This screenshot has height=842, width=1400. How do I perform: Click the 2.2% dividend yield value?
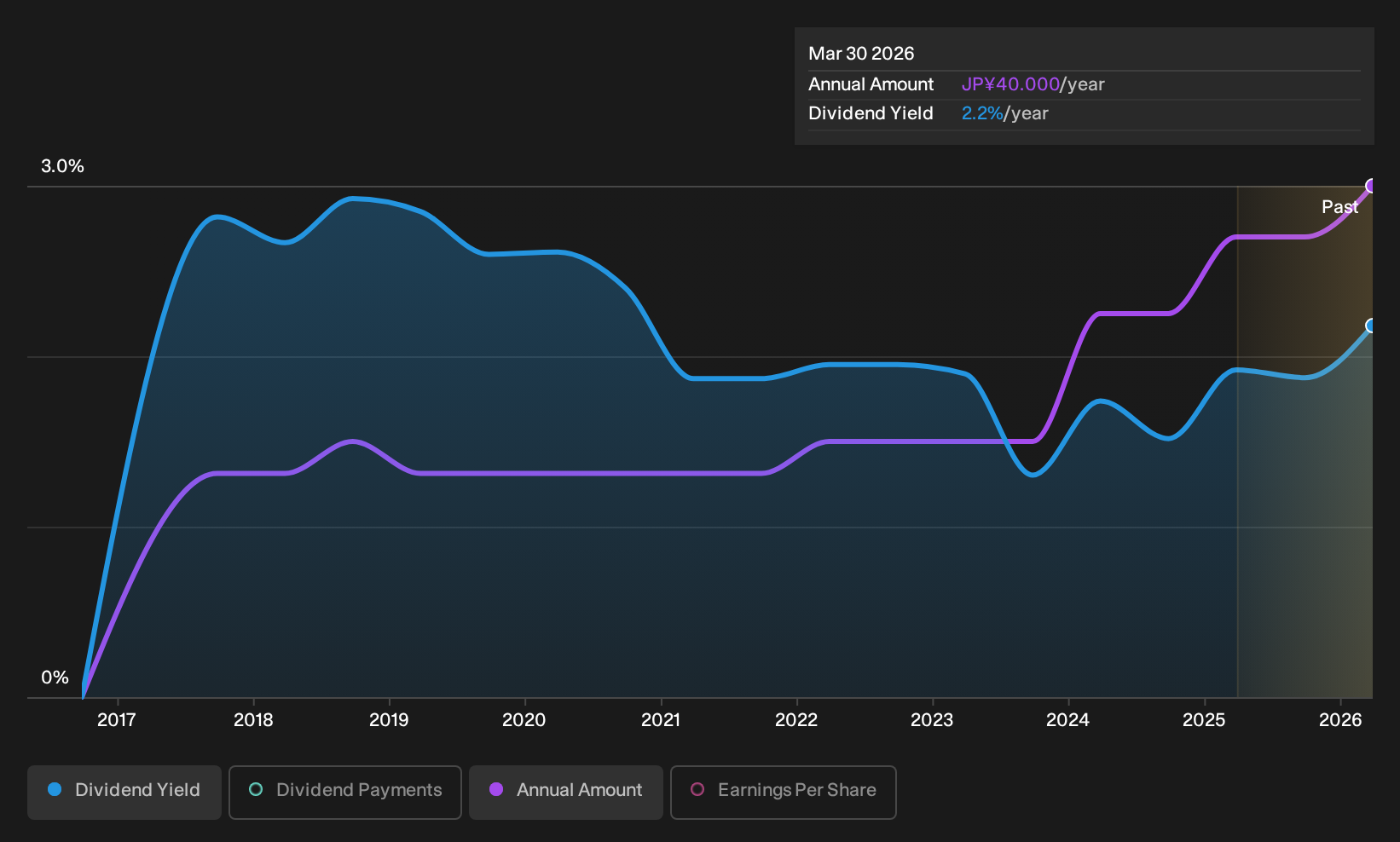tap(982, 113)
